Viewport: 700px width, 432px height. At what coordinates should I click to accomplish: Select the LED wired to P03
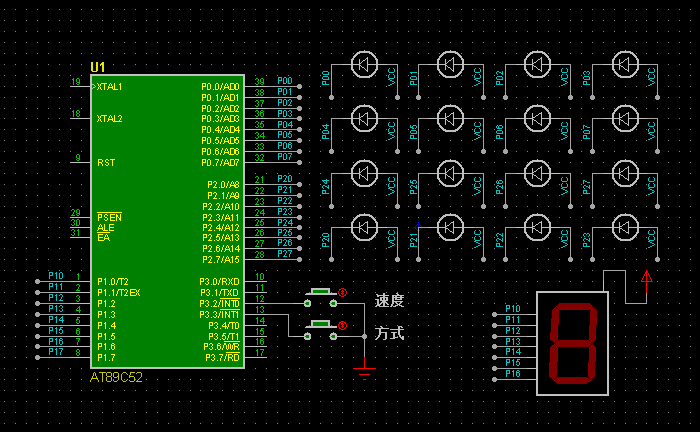624,65
